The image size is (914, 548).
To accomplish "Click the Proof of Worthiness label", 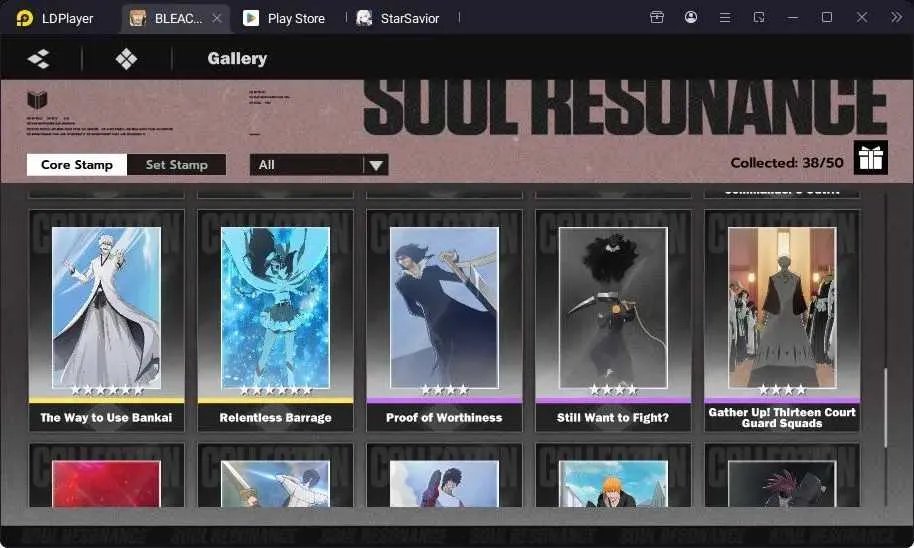I will 444,417.
